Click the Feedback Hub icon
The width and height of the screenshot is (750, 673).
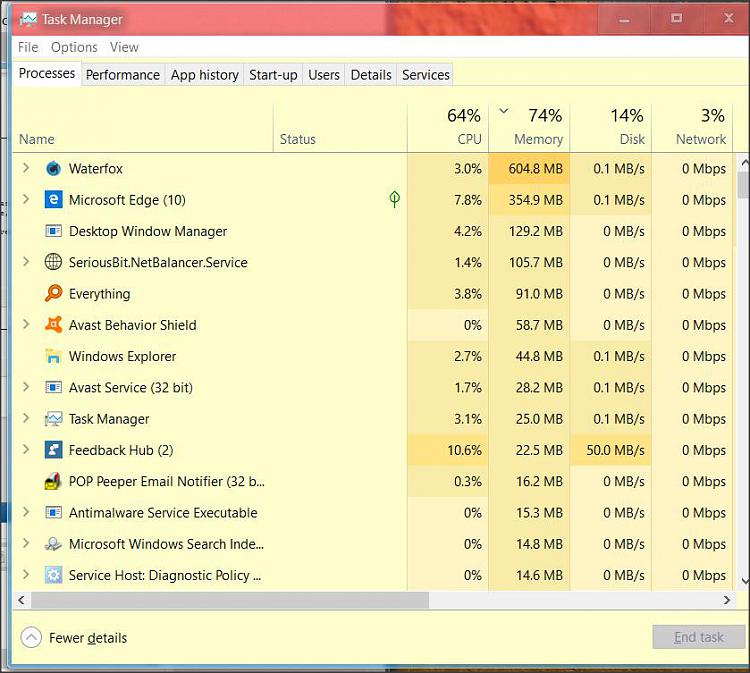coord(53,450)
